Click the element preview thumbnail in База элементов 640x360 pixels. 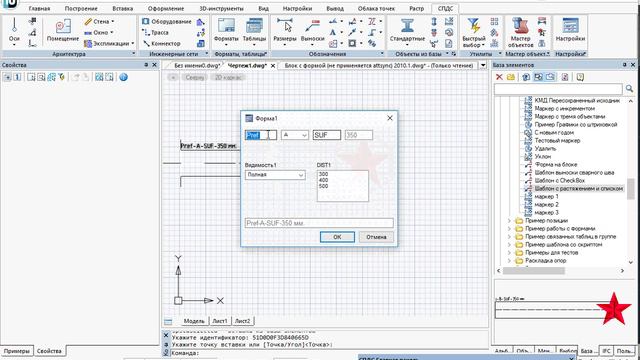[x=564, y=309]
